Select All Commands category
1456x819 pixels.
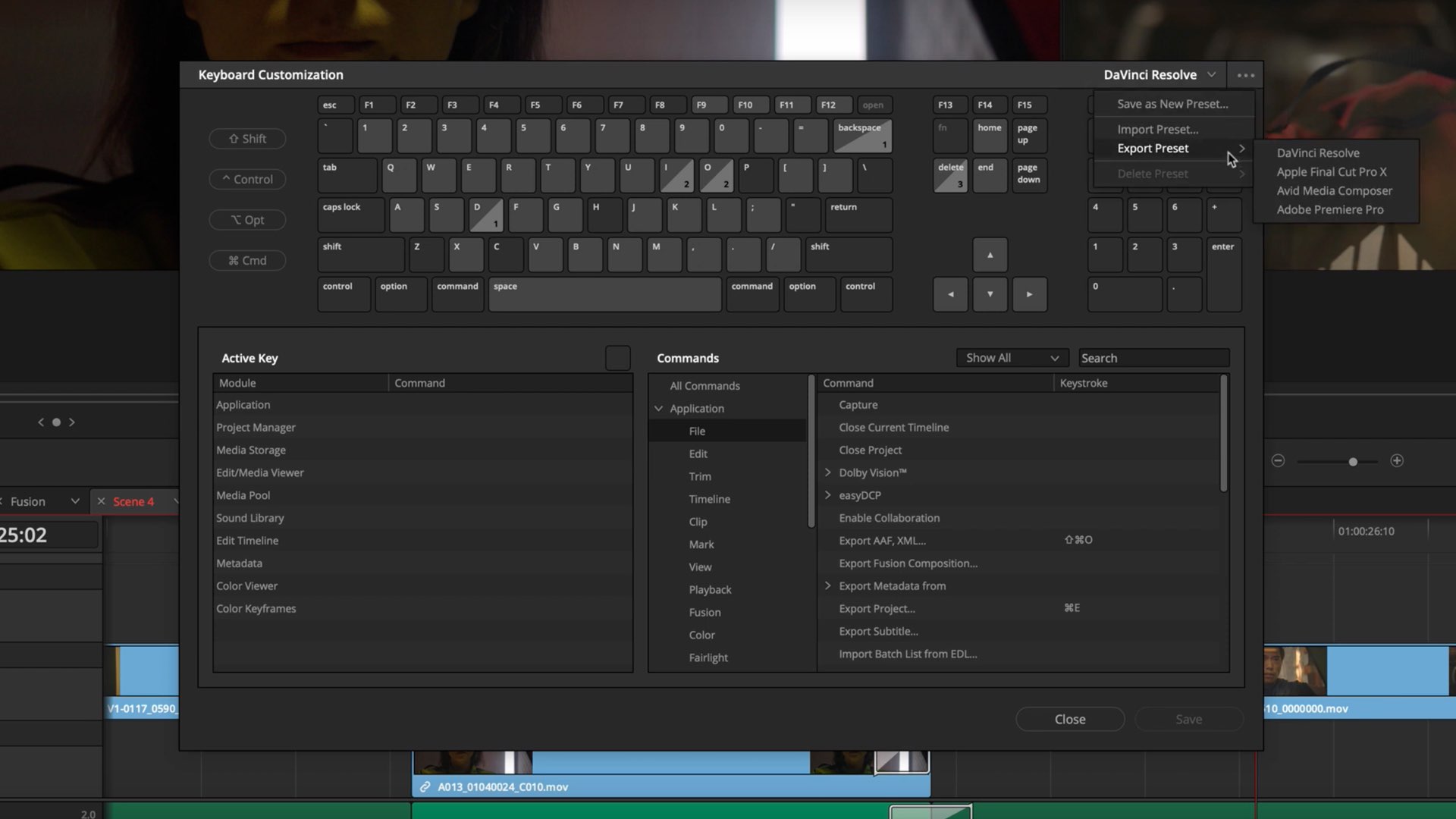704,386
